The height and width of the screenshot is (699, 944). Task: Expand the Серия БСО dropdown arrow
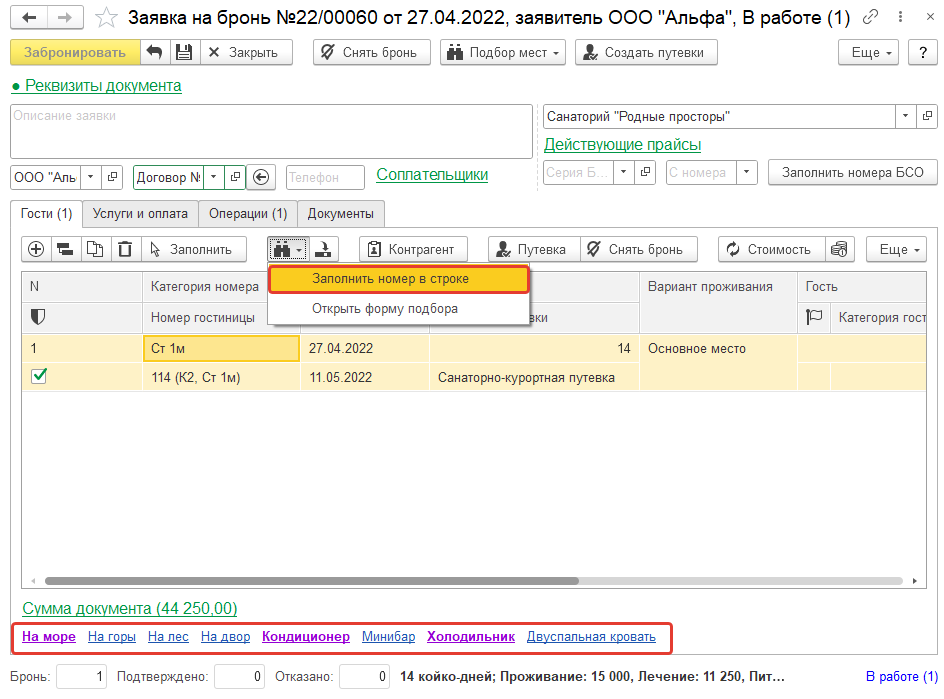pos(624,172)
